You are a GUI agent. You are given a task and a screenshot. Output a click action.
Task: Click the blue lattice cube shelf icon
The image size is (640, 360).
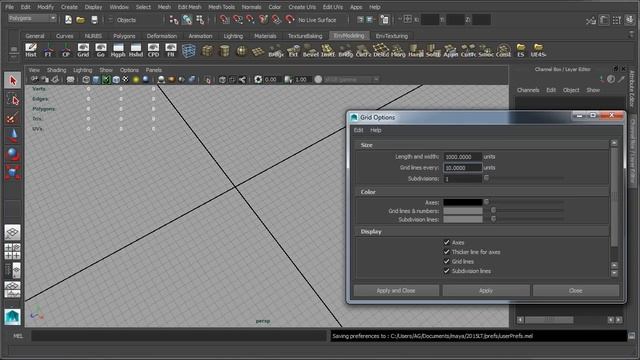(x=189, y=51)
